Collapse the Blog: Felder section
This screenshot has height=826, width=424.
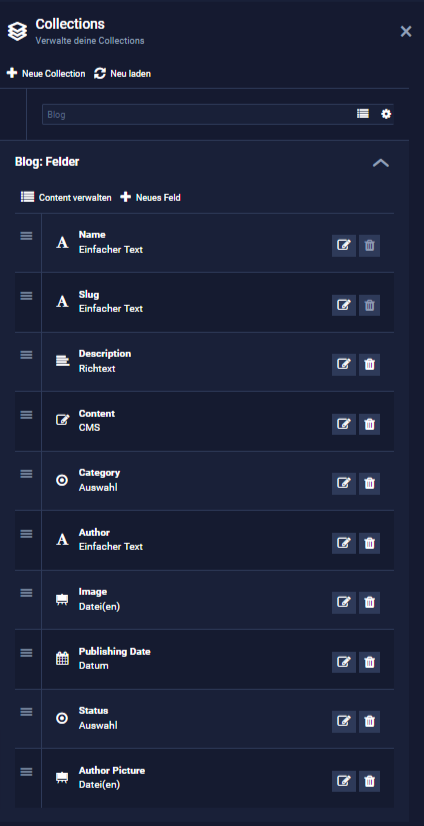click(381, 163)
